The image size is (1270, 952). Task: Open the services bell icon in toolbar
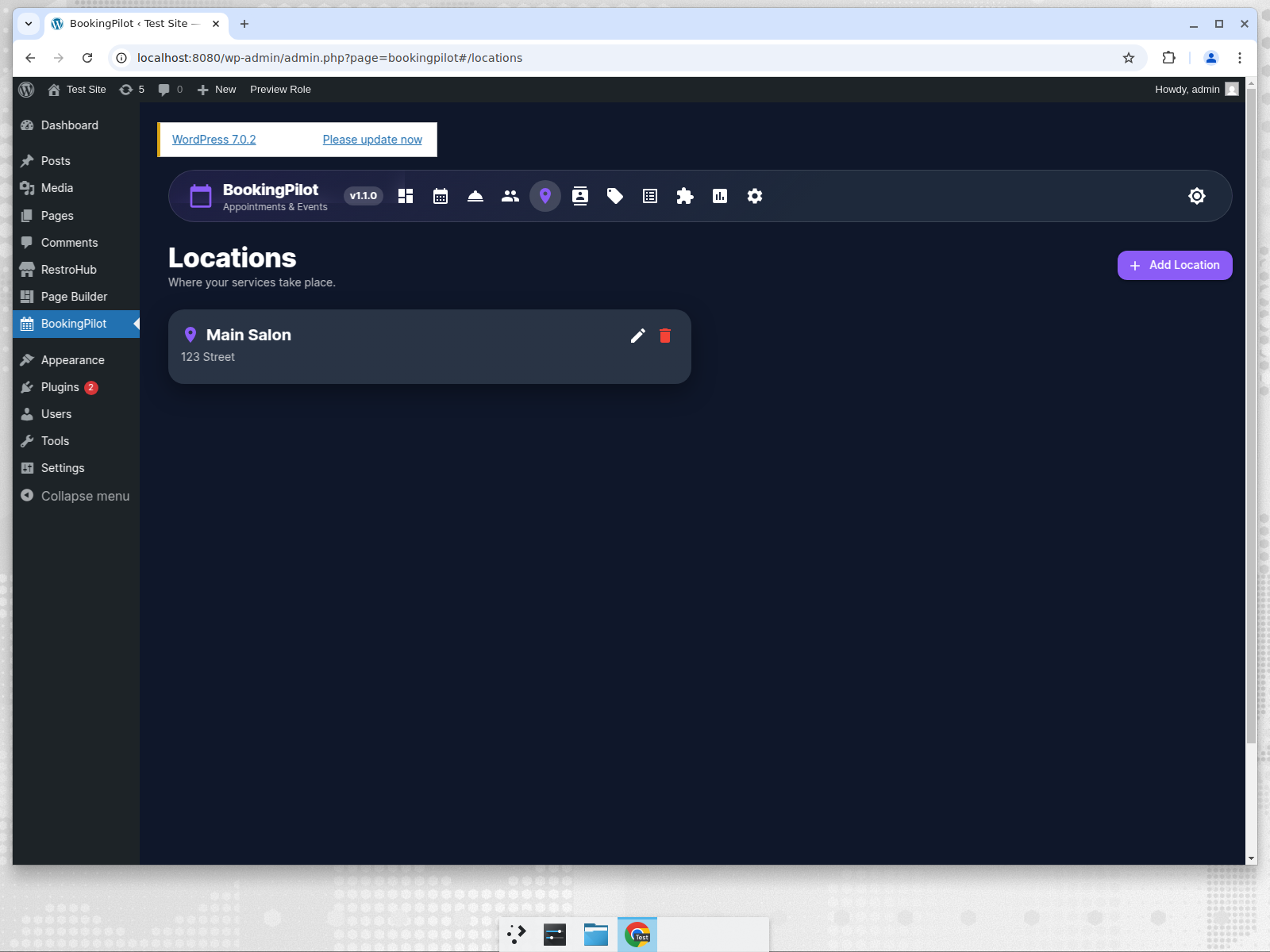[x=475, y=196]
